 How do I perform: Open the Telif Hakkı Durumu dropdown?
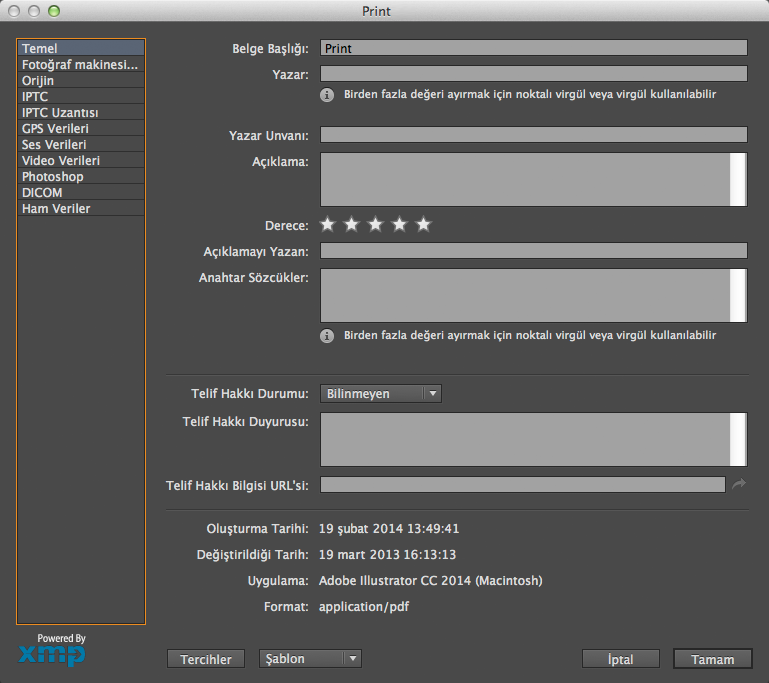coord(381,394)
